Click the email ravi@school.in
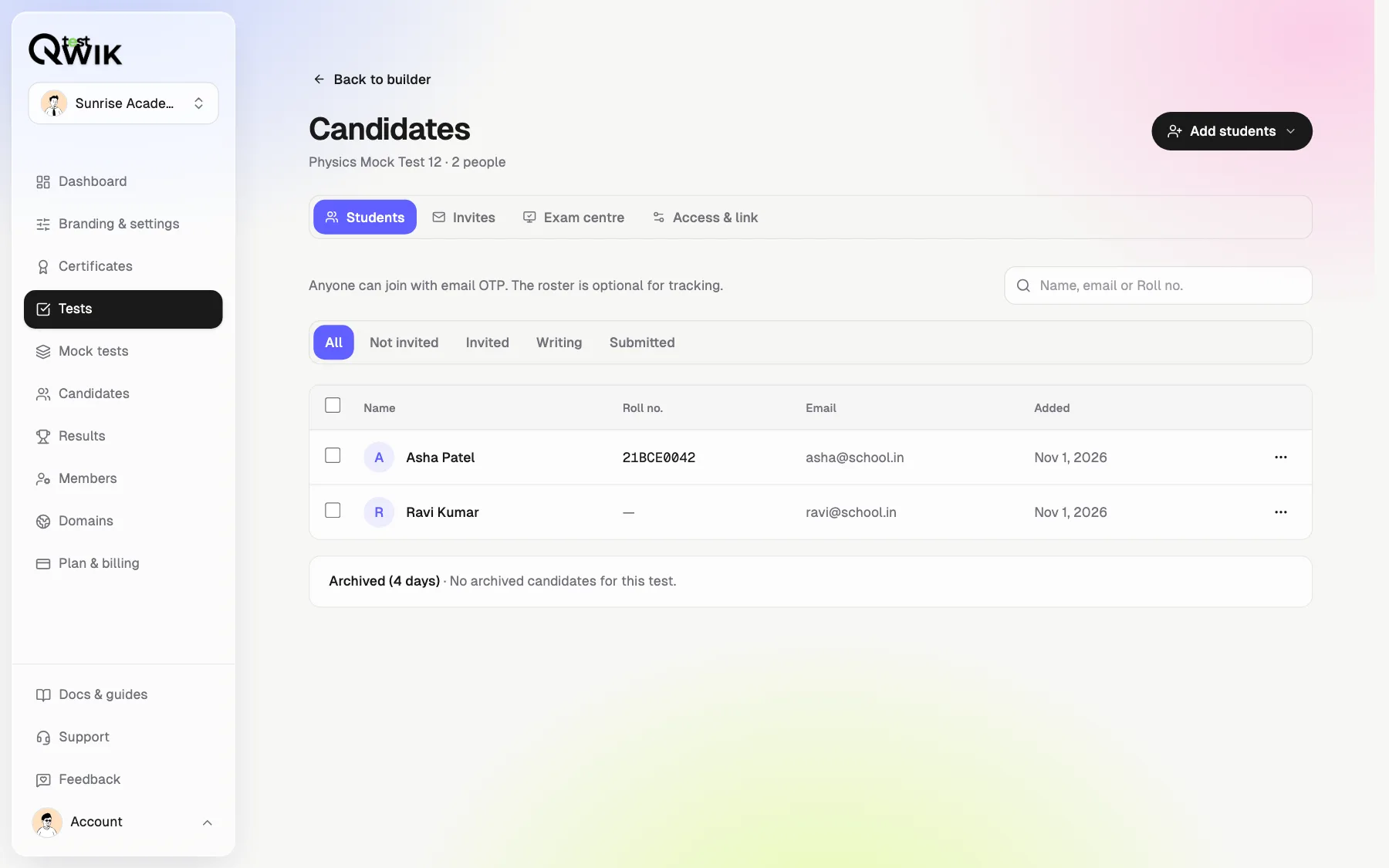Image resolution: width=1389 pixels, height=868 pixels. (x=850, y=512)
